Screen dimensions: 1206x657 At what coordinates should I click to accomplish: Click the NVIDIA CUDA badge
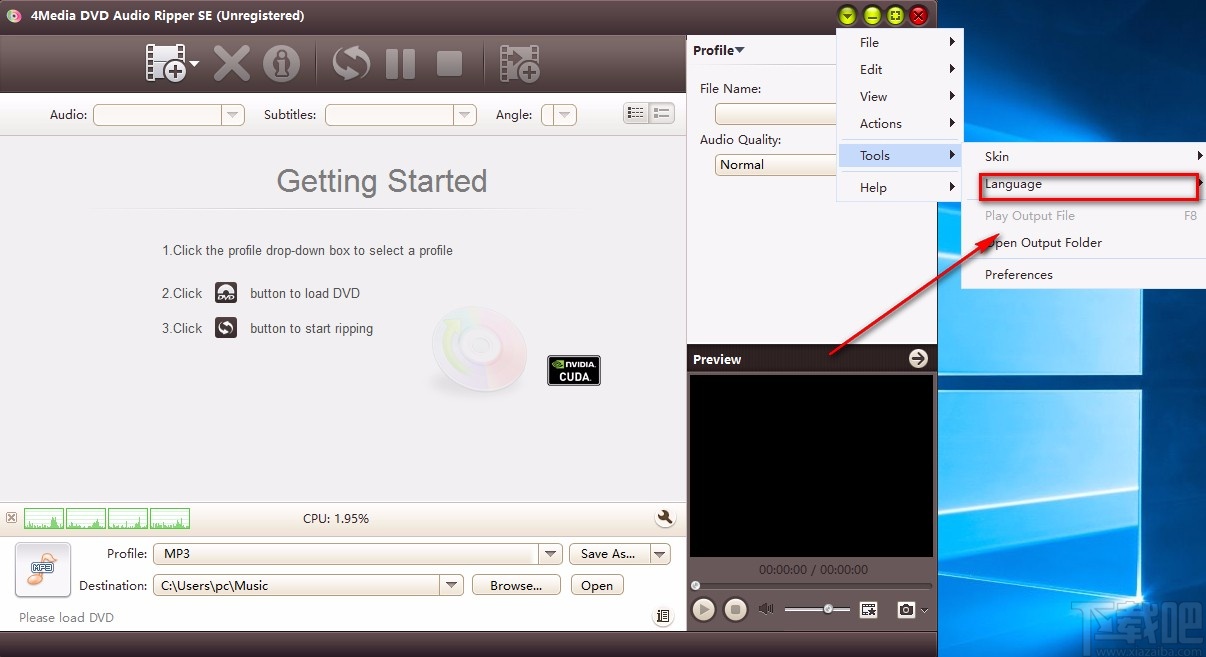pyautogui.click(x=574, y=370)
